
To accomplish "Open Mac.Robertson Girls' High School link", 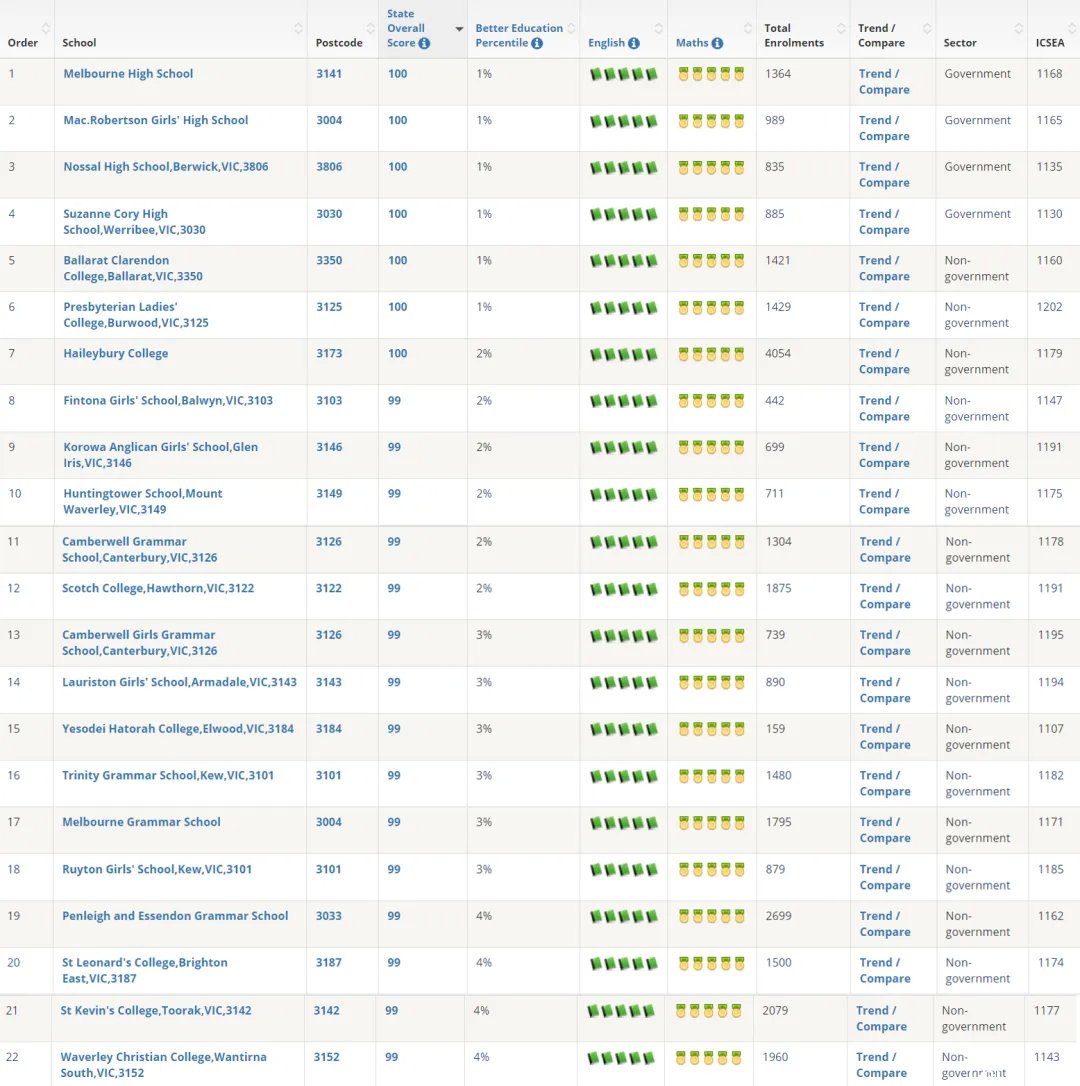I will point(156,120).
